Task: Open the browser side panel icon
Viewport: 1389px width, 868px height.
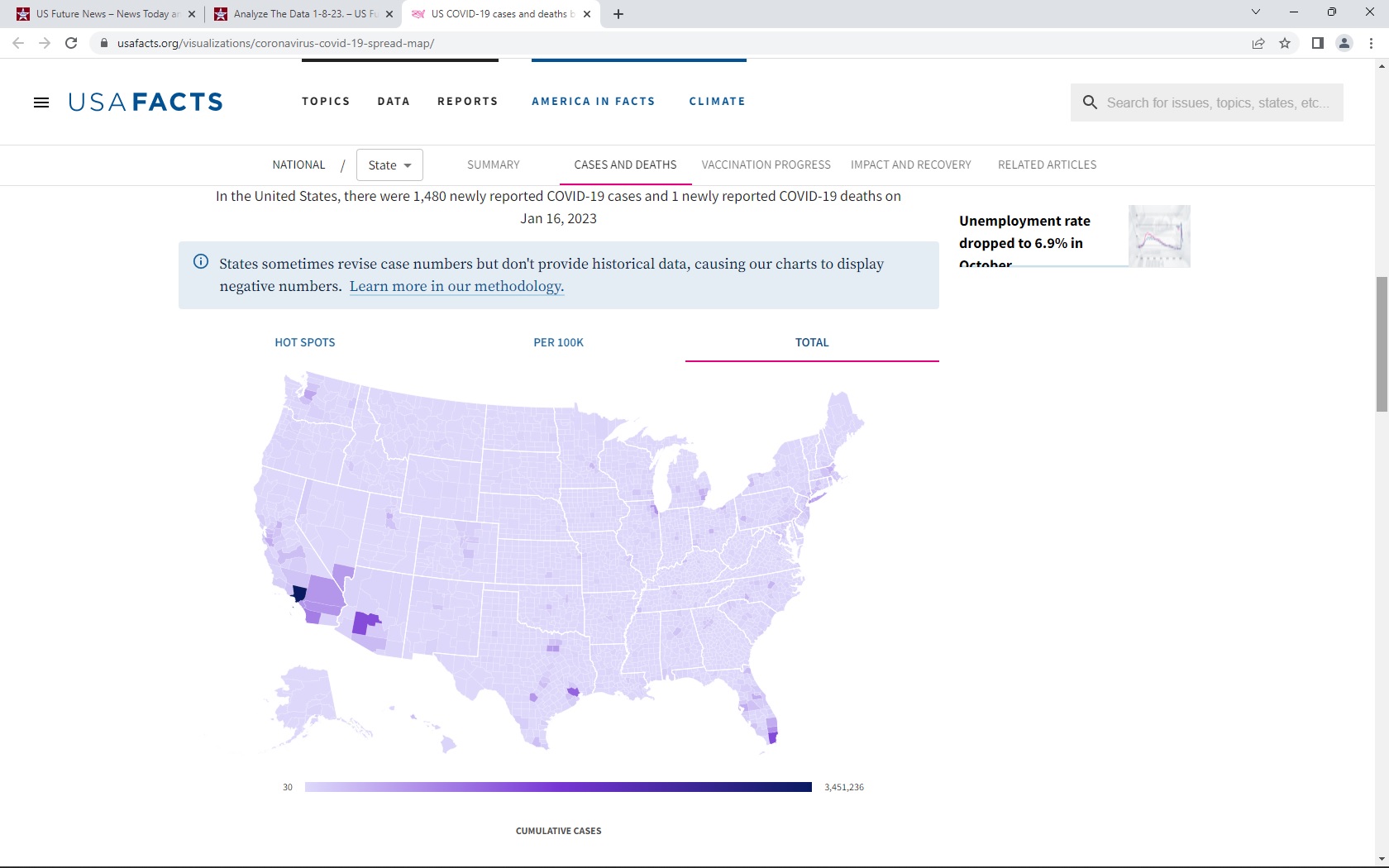Action: pyautogui.click(x=1317, y=43)
